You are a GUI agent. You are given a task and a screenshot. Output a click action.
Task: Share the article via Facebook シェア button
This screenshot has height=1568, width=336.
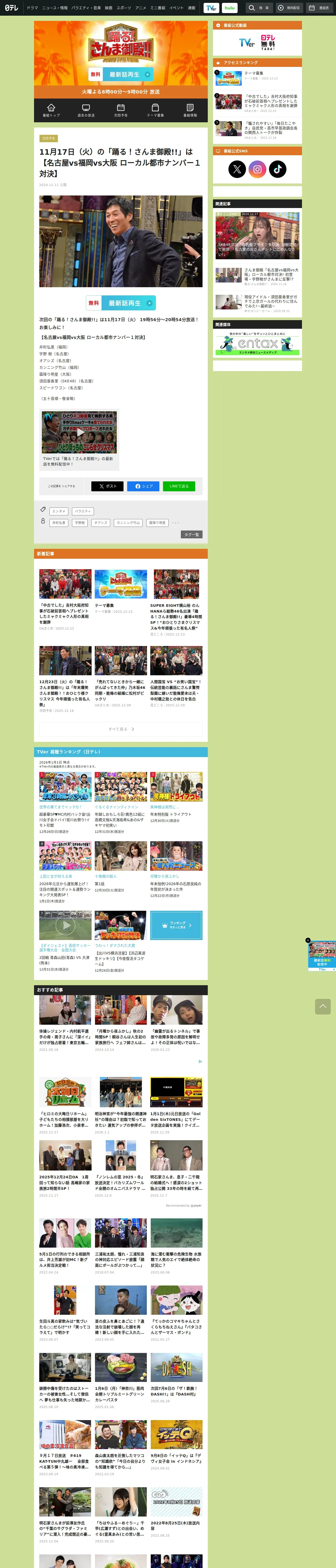(143, 486)
